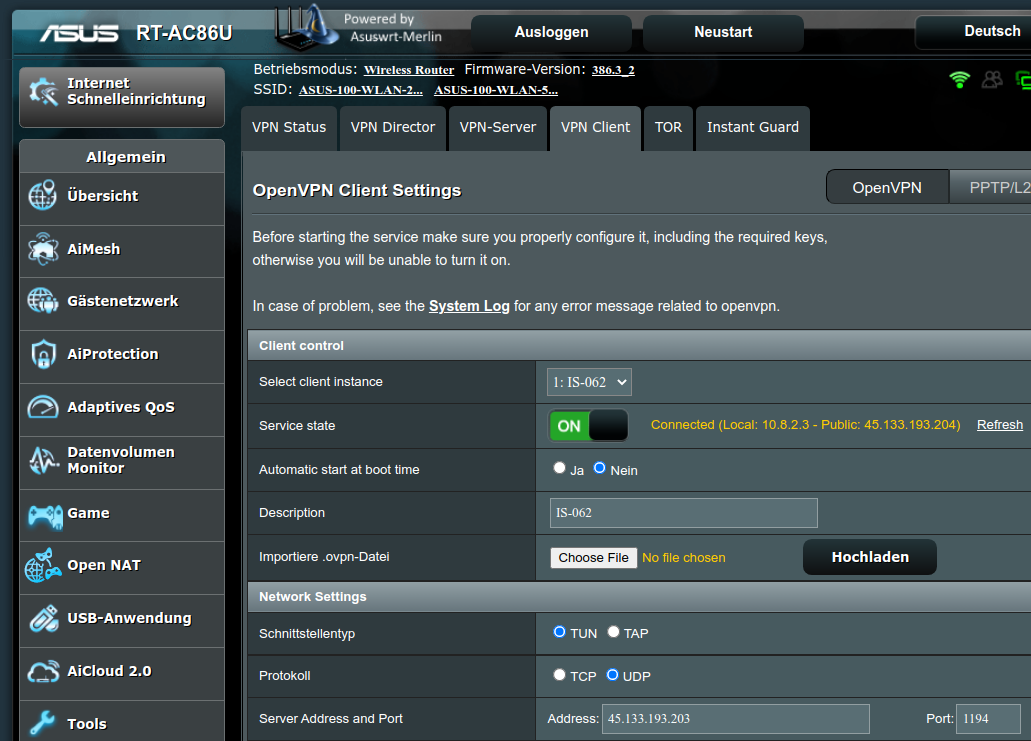The height and width of the screenshot is (741, 1031).
Task: Turn off the VPN Service state switch
Action: coord(588,425)
